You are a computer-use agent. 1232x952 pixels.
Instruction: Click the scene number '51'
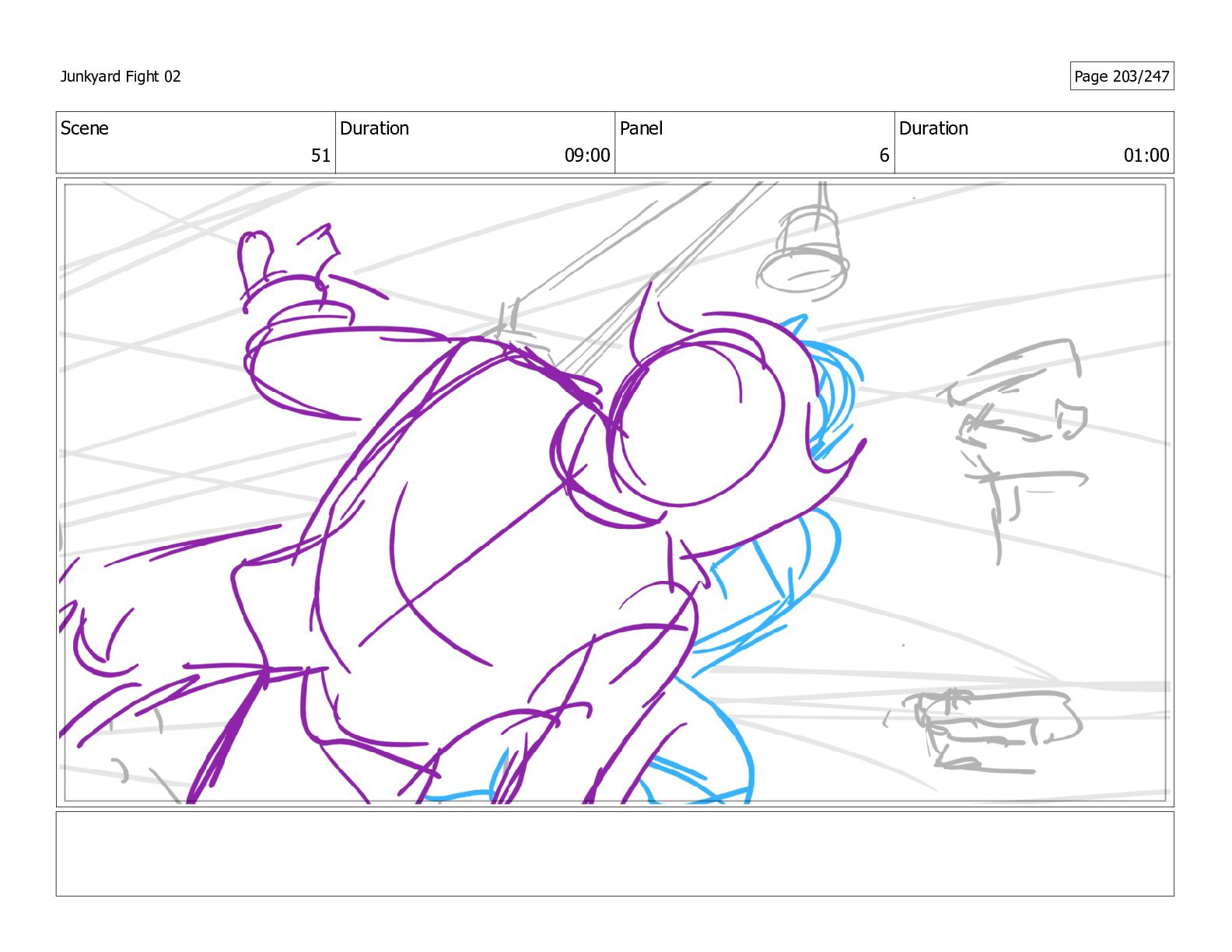click(321, 156)
